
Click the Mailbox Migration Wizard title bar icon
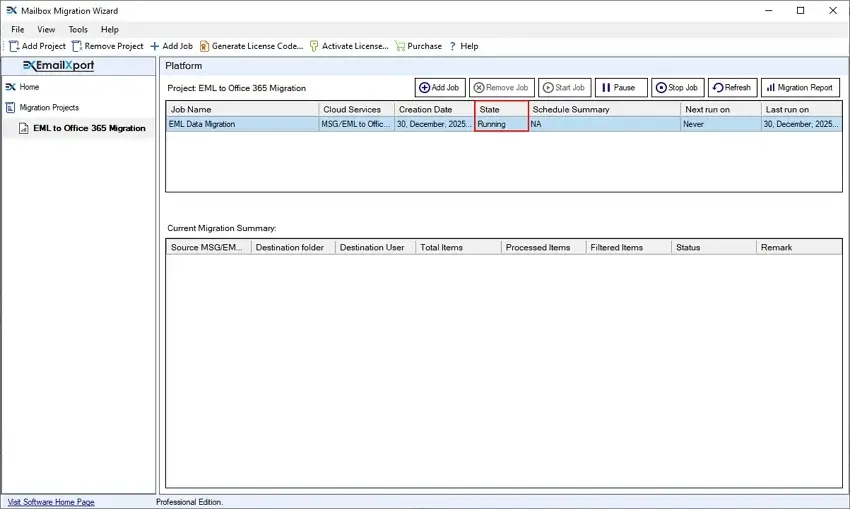click(x=11, y=10)
